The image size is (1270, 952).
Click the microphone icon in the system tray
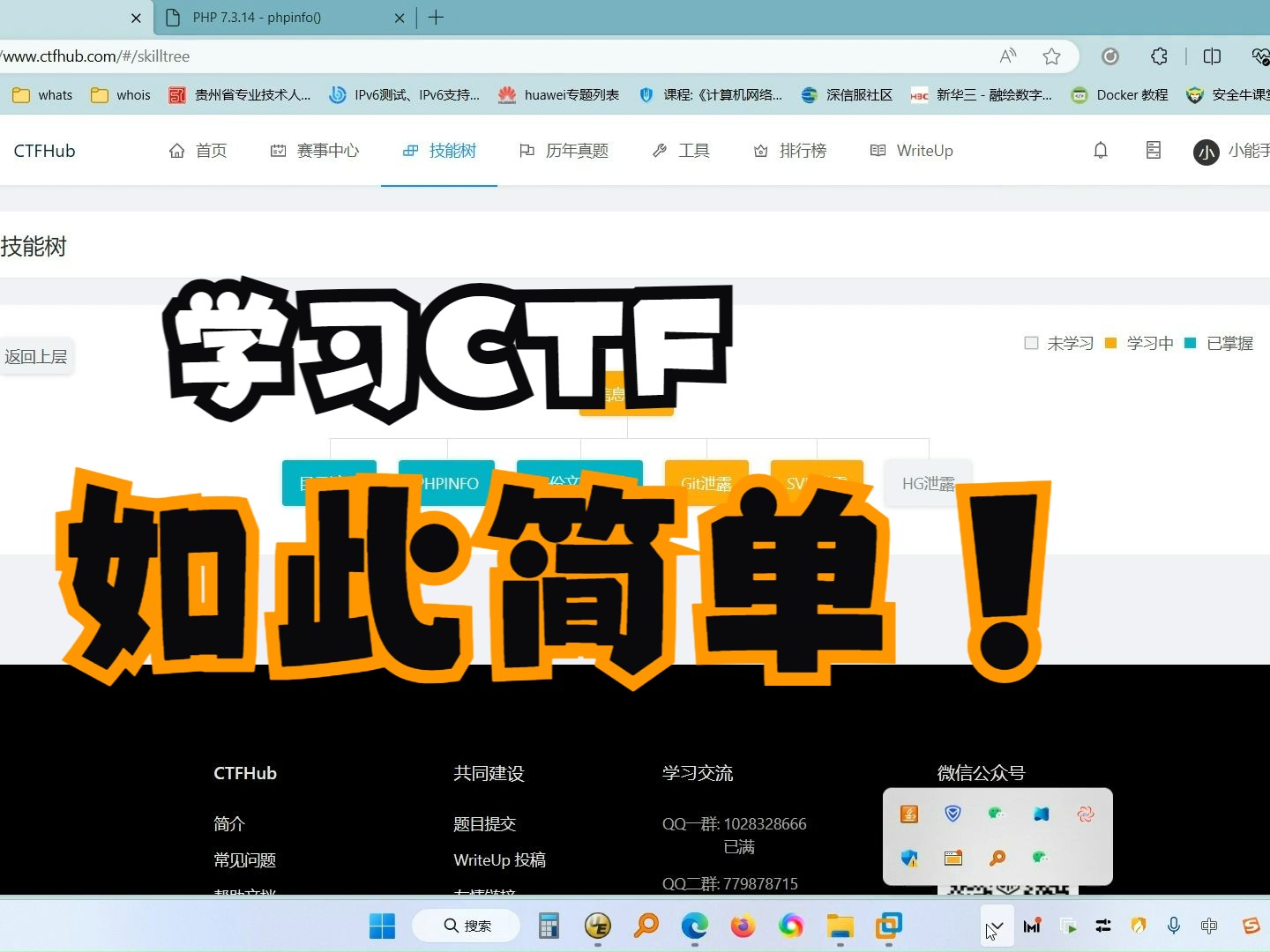pyautogui.click(x=1174, y=926)
